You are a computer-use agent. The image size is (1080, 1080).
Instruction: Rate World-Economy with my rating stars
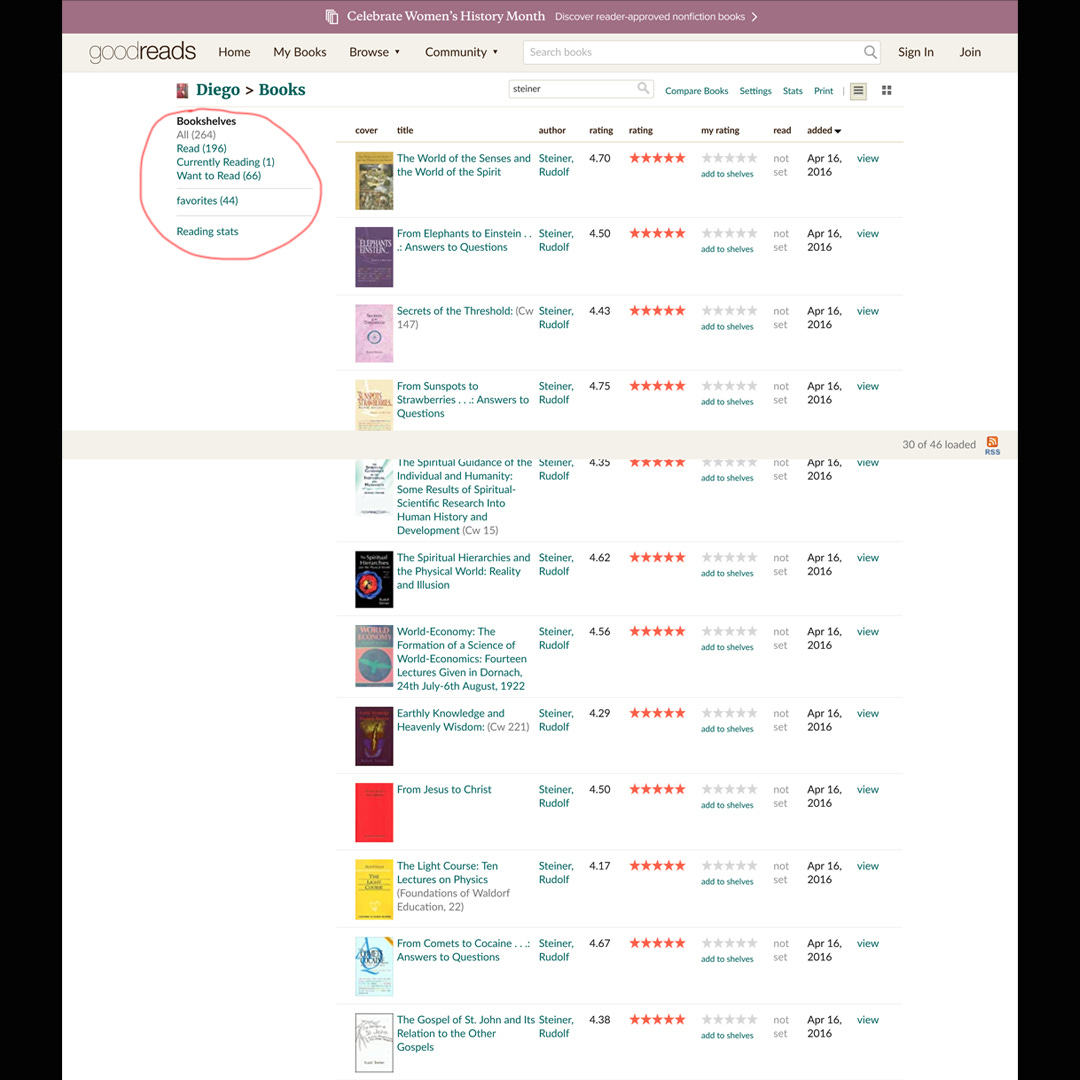point(729,632)
